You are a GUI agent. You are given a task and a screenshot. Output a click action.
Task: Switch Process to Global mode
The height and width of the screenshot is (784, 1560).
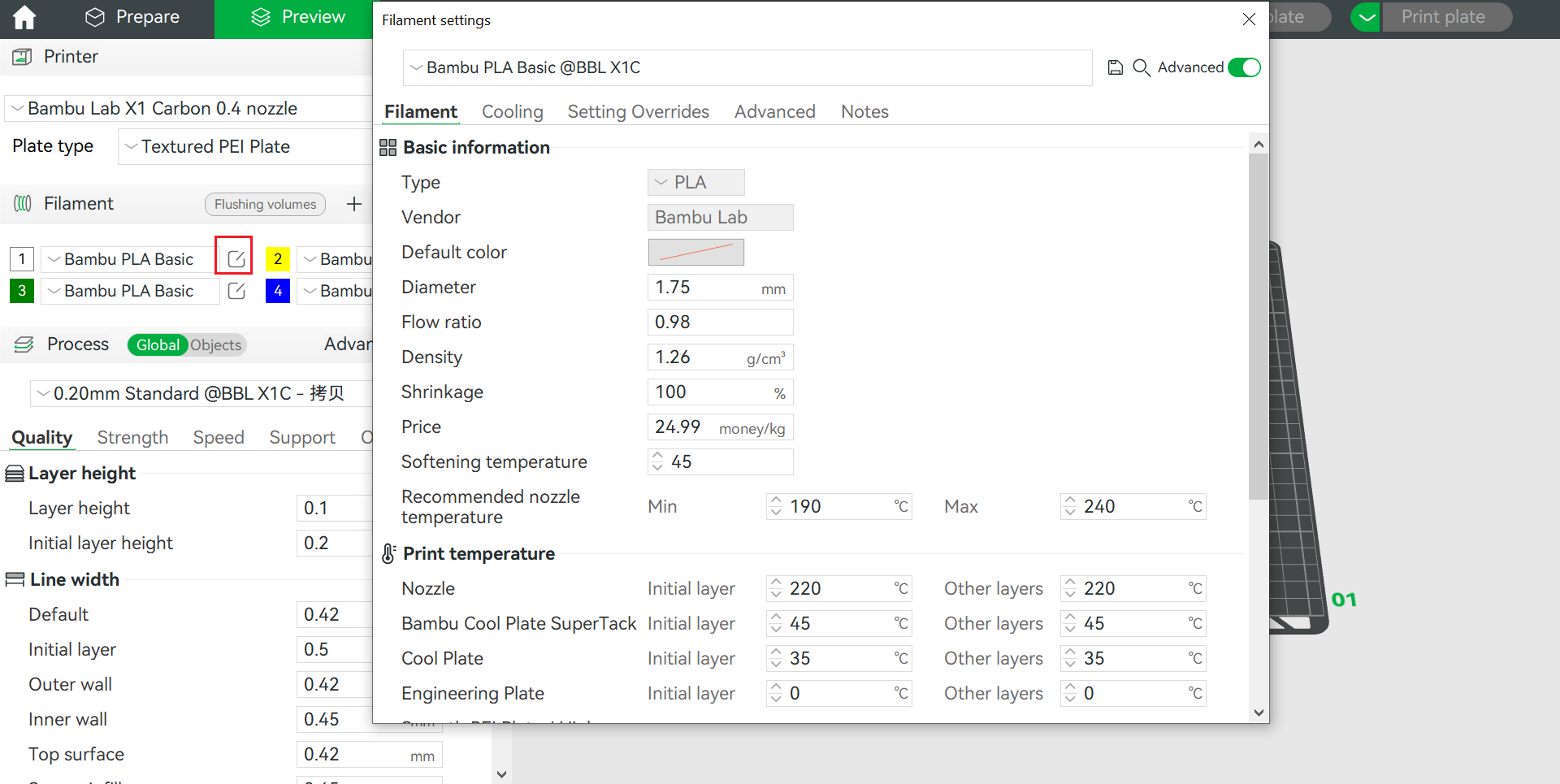click(x=158, y=344)
